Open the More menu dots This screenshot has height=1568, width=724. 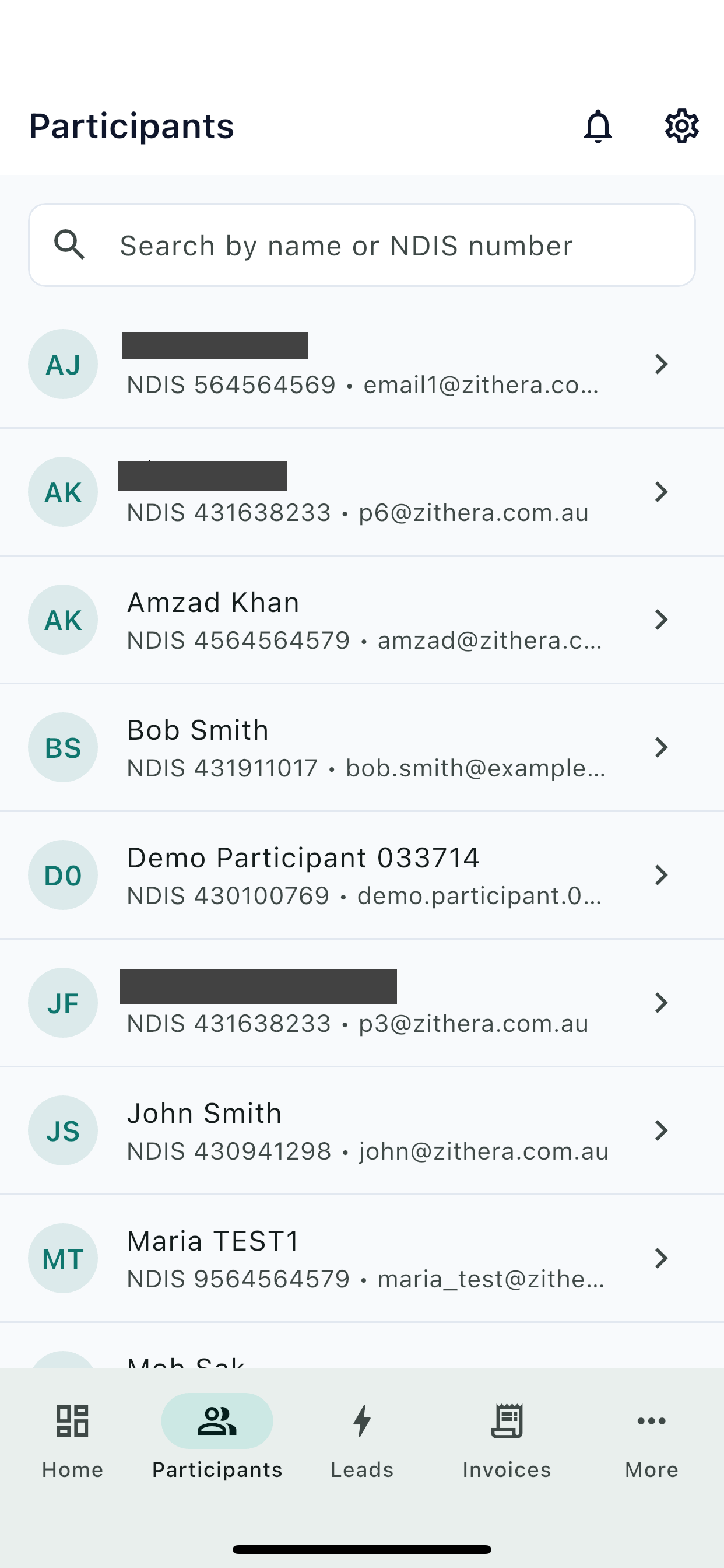coord(652,1420)
